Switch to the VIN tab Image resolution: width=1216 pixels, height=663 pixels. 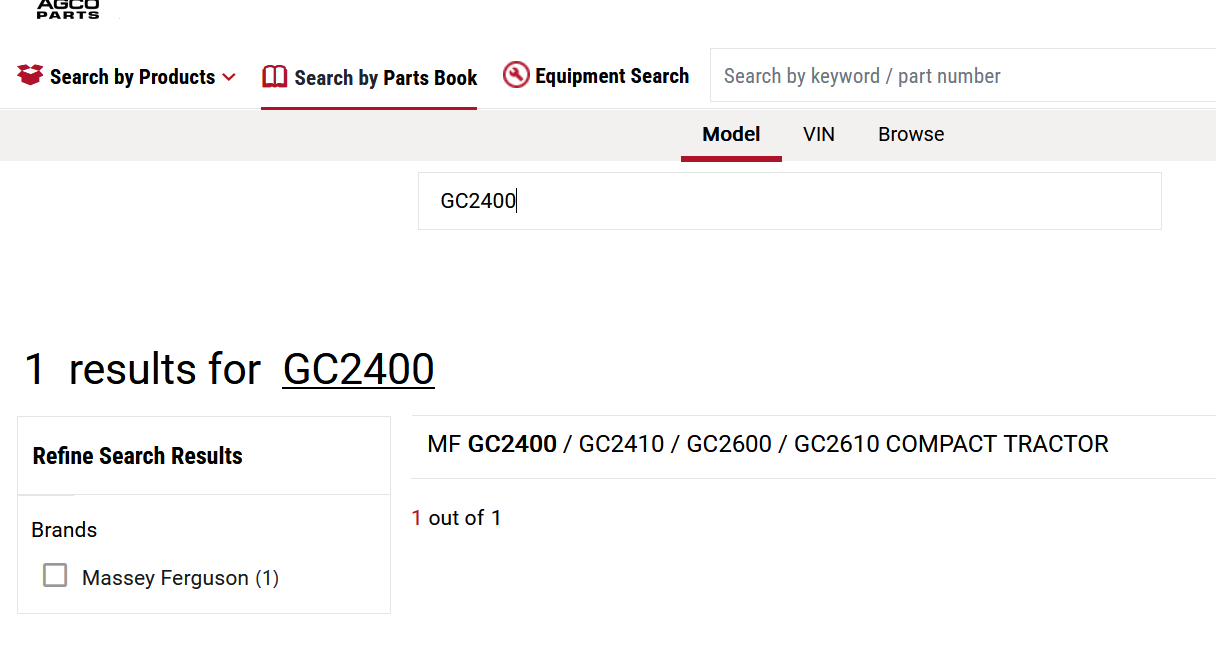point(818,134)
